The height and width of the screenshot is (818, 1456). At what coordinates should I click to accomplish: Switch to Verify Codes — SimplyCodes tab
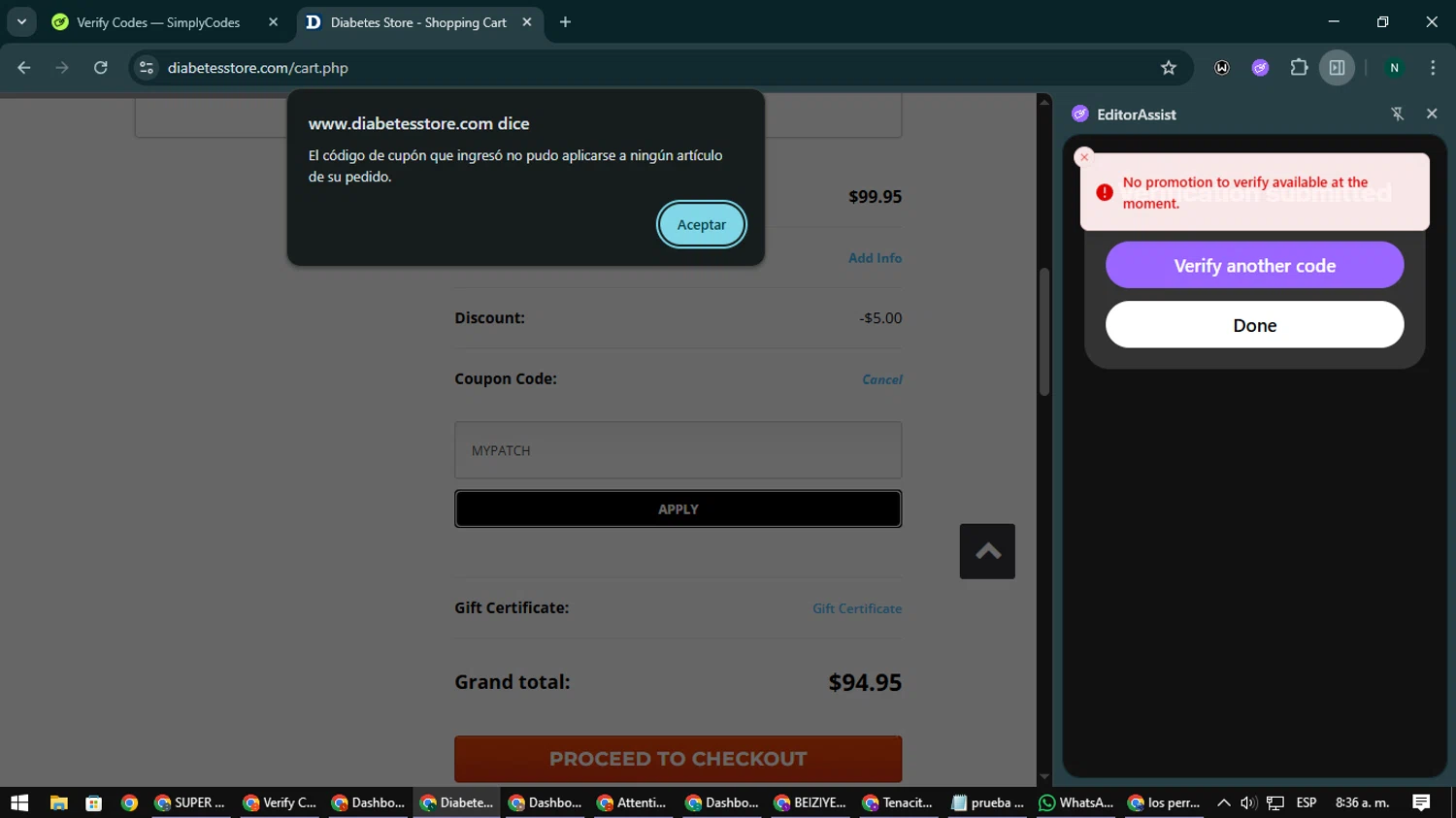click(x=158, y=22)
